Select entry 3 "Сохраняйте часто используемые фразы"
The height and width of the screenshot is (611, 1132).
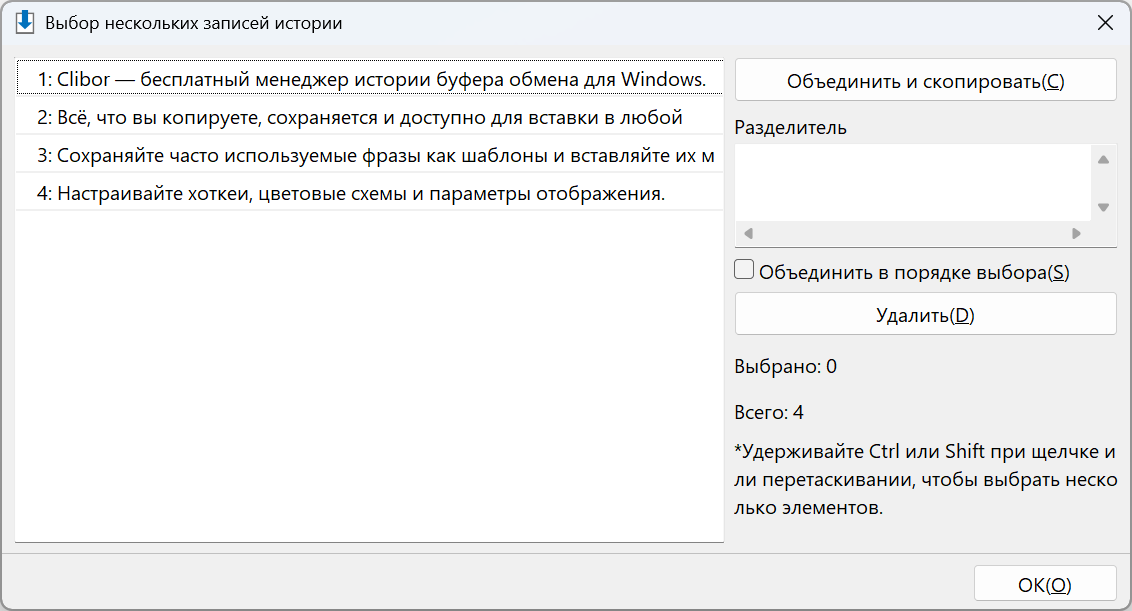370,155
